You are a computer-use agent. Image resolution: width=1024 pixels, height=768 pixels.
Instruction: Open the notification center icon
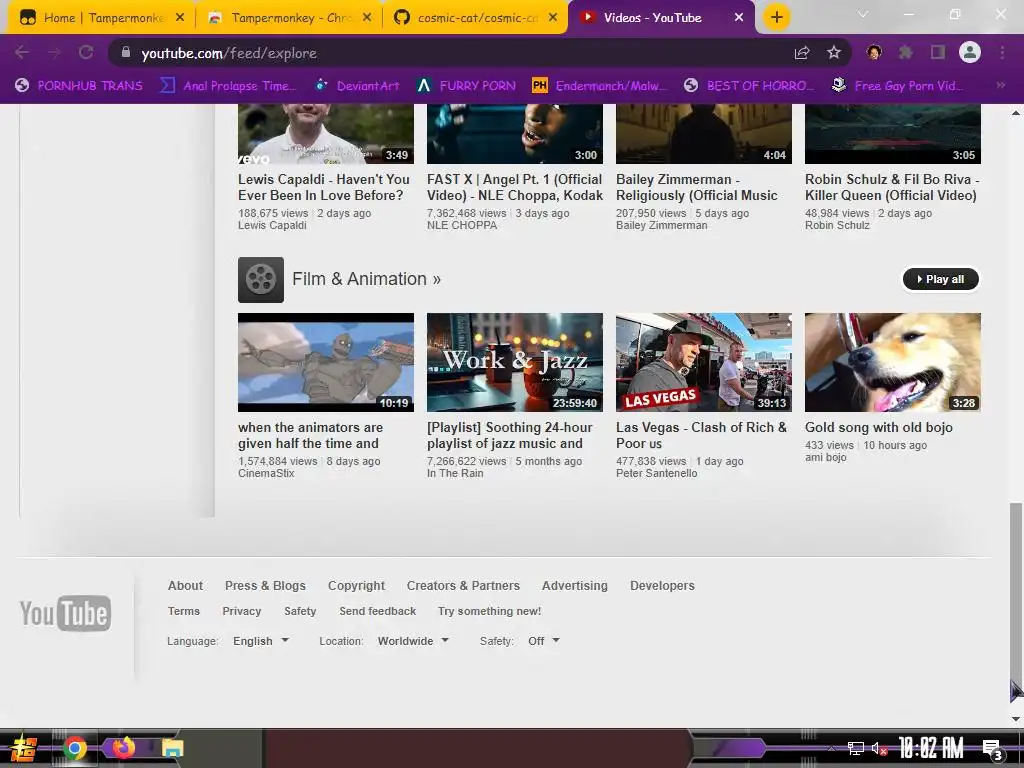[993, 749]
